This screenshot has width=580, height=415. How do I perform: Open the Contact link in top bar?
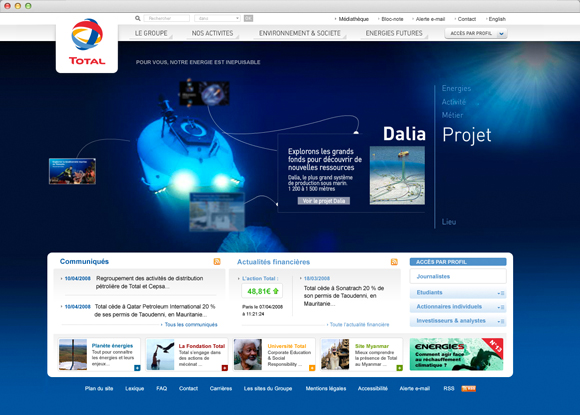click(x=467, y=19)
